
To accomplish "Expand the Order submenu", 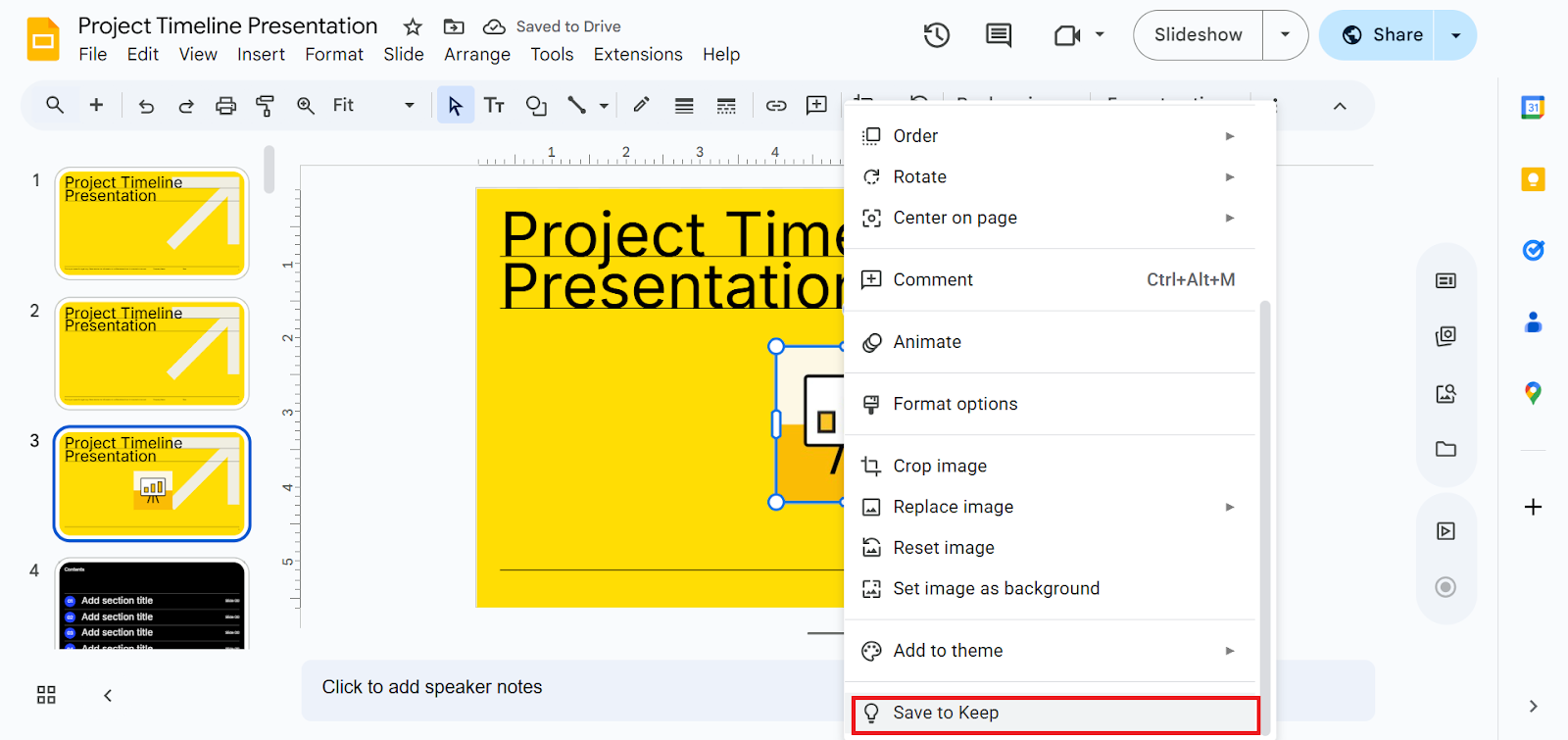I will 1050,136.
